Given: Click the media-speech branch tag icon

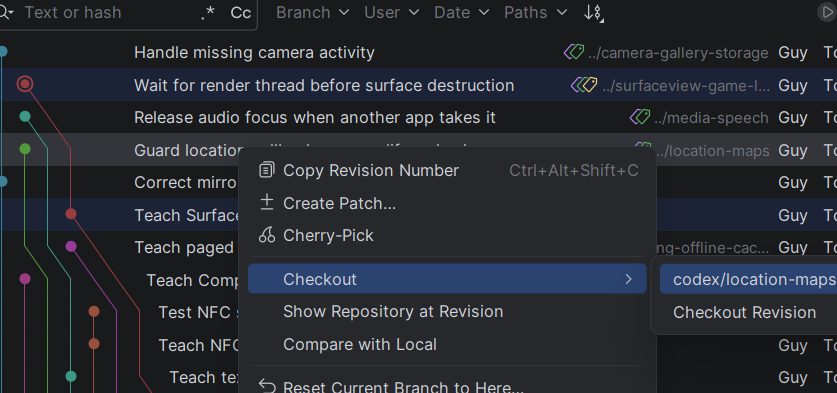Looking at the screenshot, I should [640, 117].
